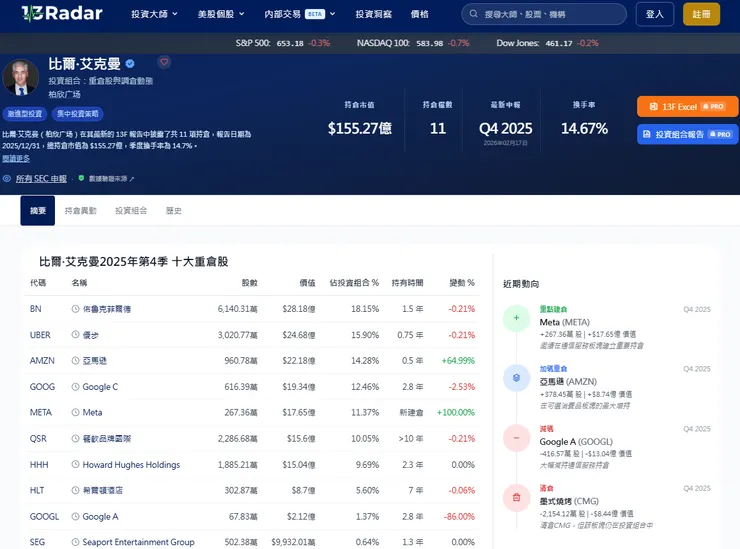
Task: Open the SEG ticker link
Action: pos(37,542)
